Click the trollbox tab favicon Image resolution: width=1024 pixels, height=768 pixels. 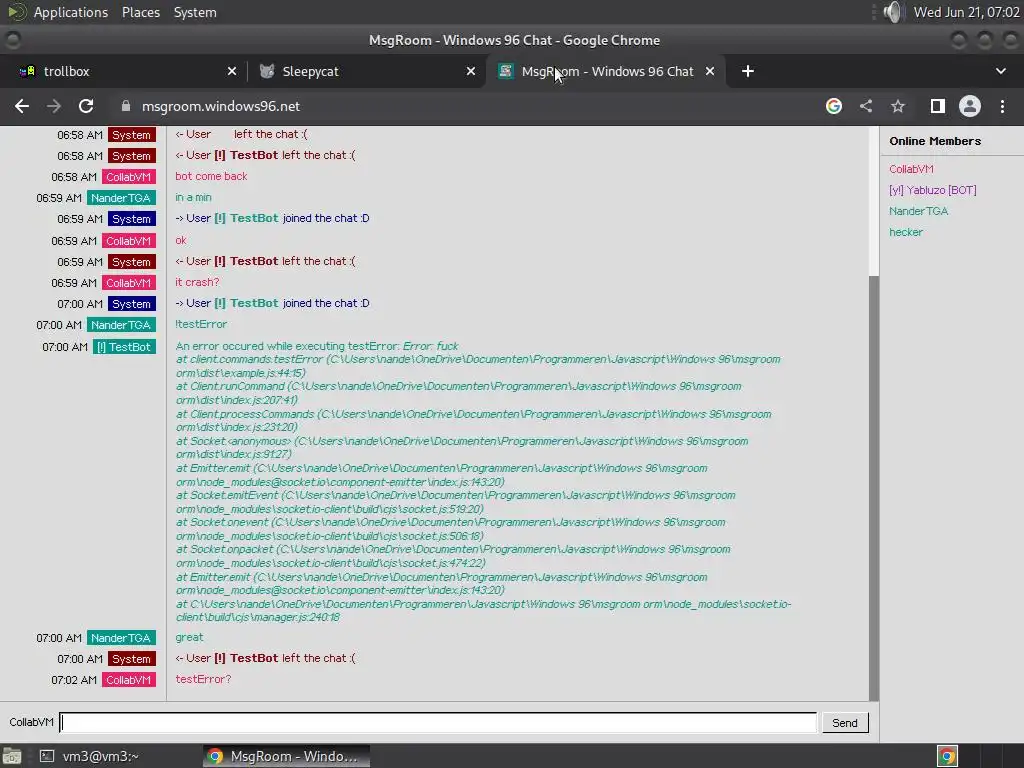pyautogui.click(x=27, y=71)
